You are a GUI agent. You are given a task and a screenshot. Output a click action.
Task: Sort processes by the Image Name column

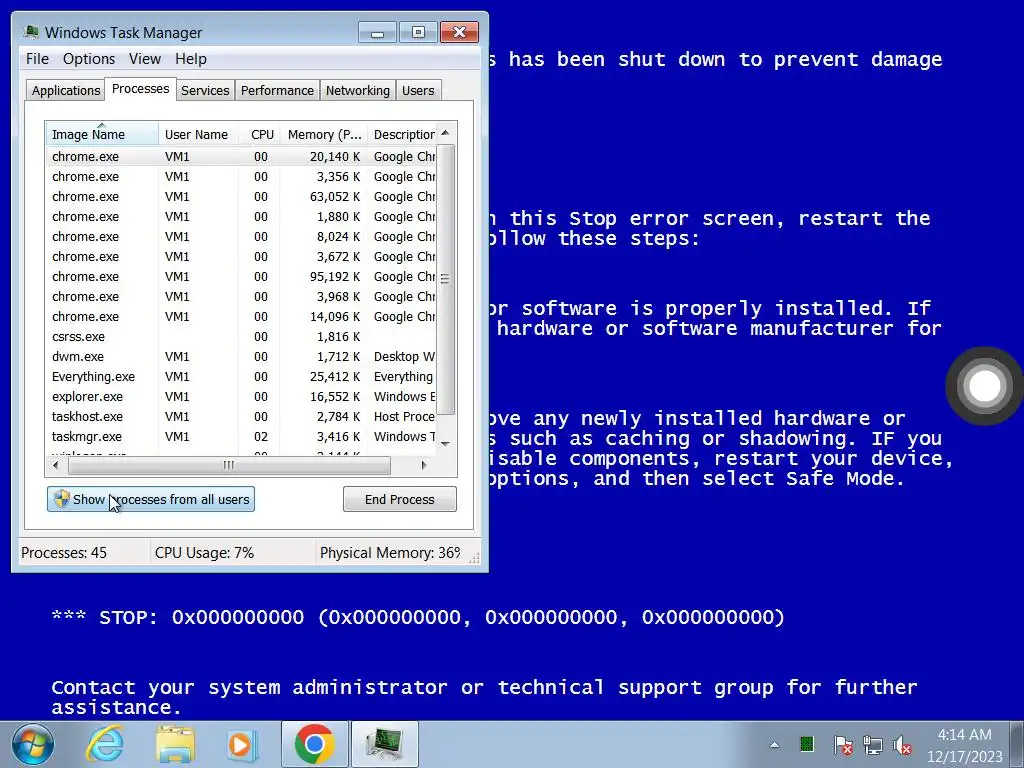point(102,134)
